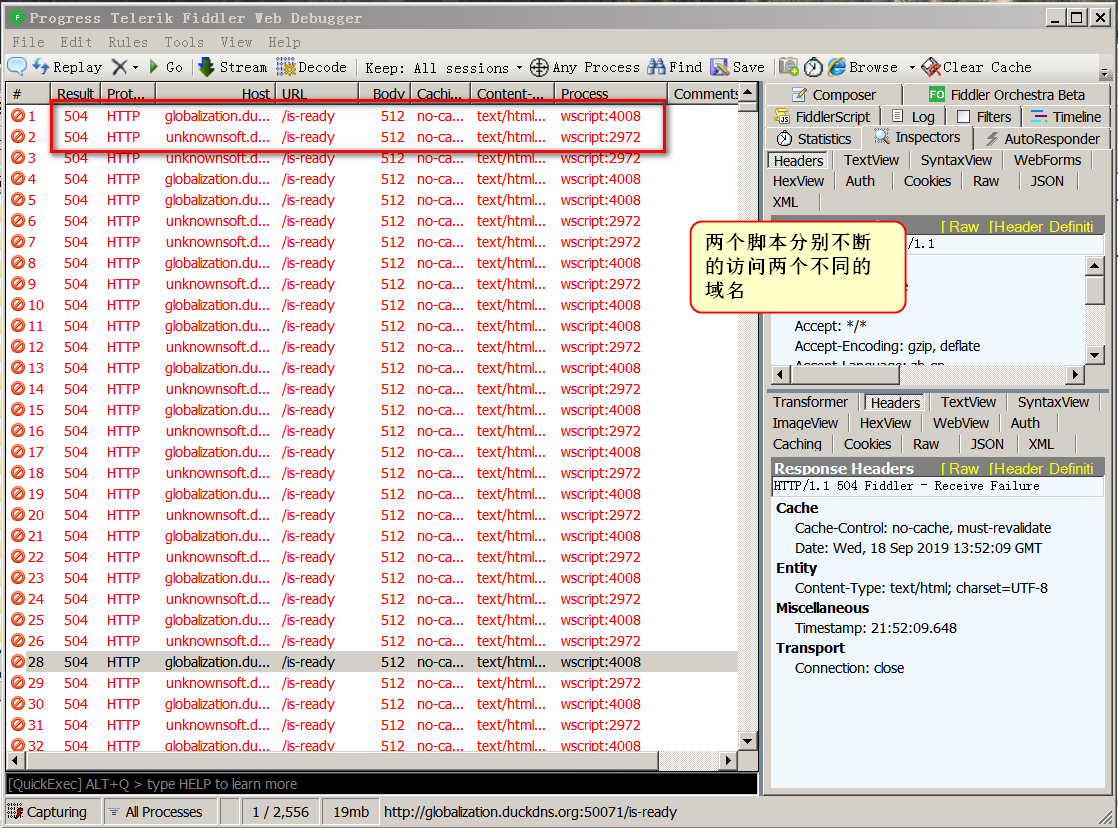Click the QuickExec command input box
Screen dimensions: 1118x828
click(x=381, y=784)
